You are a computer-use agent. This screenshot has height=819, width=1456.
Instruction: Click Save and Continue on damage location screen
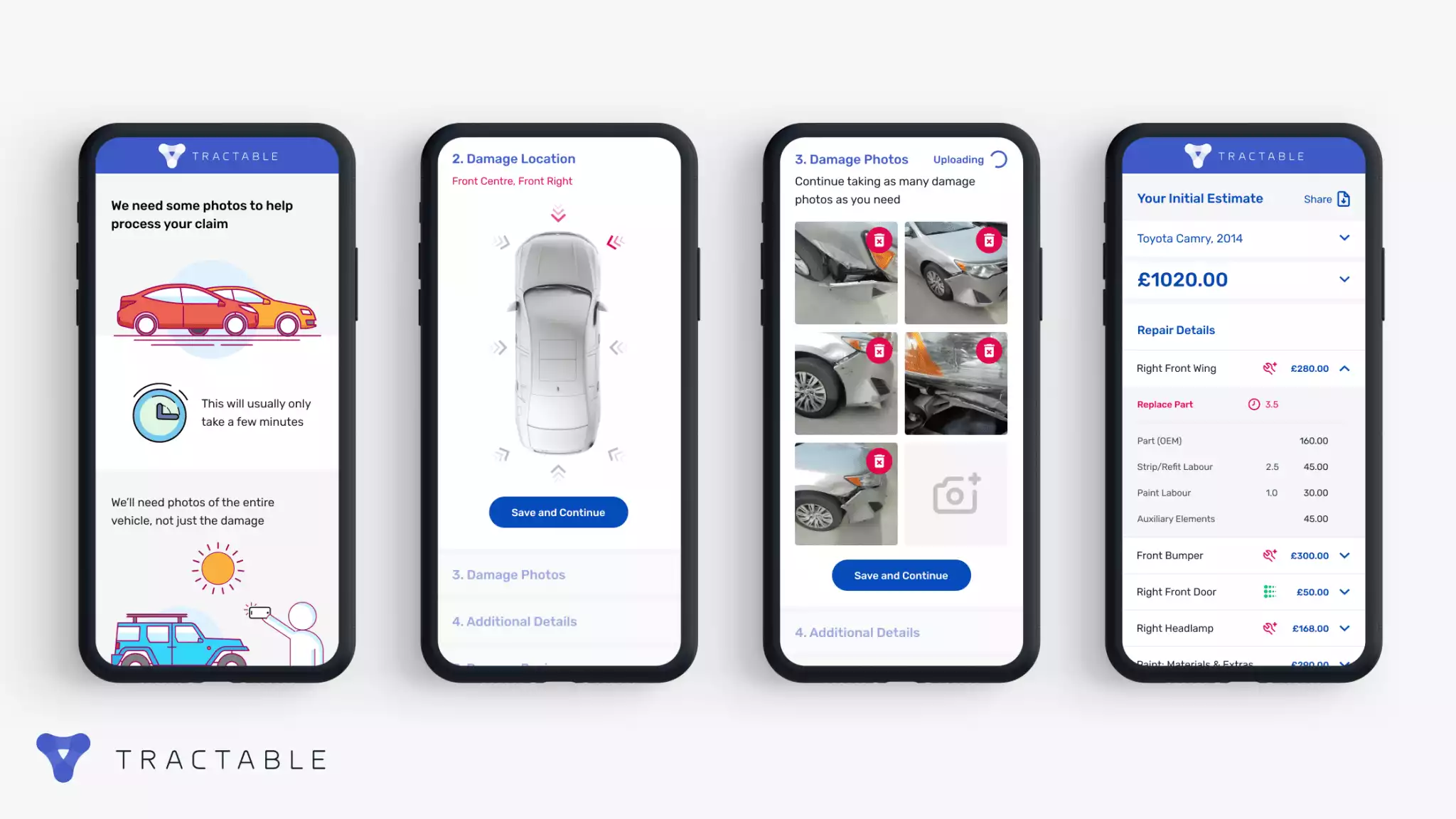click(558, 512)
